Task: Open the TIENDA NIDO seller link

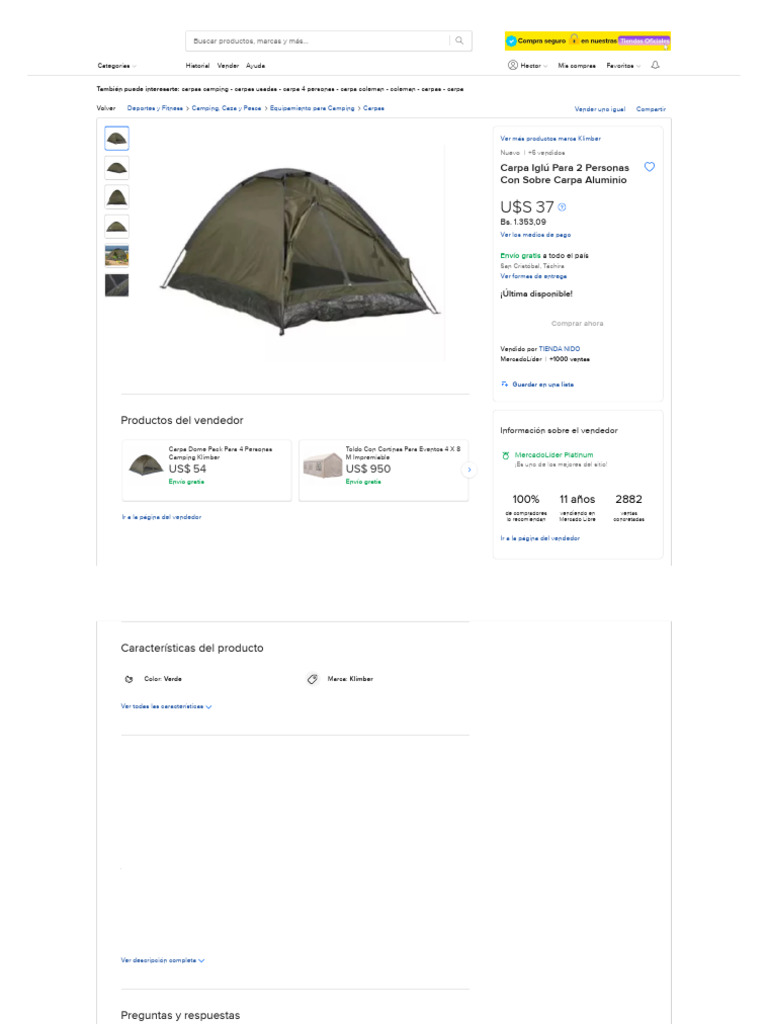Action: coord(559,348)
